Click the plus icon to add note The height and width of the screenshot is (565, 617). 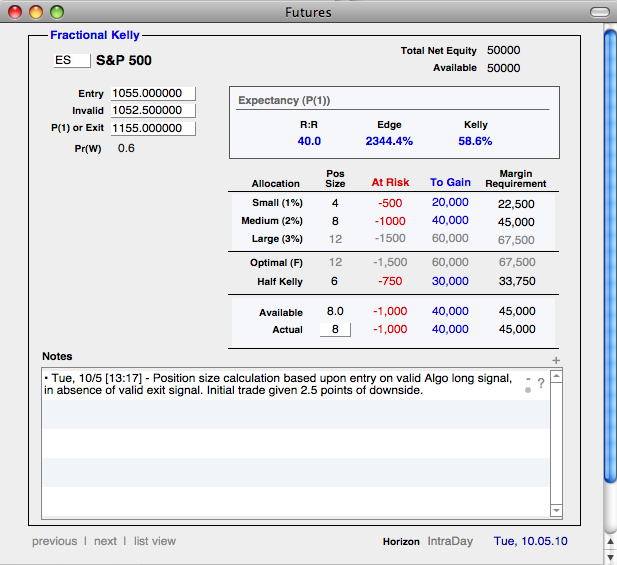(x=556, y=360)
